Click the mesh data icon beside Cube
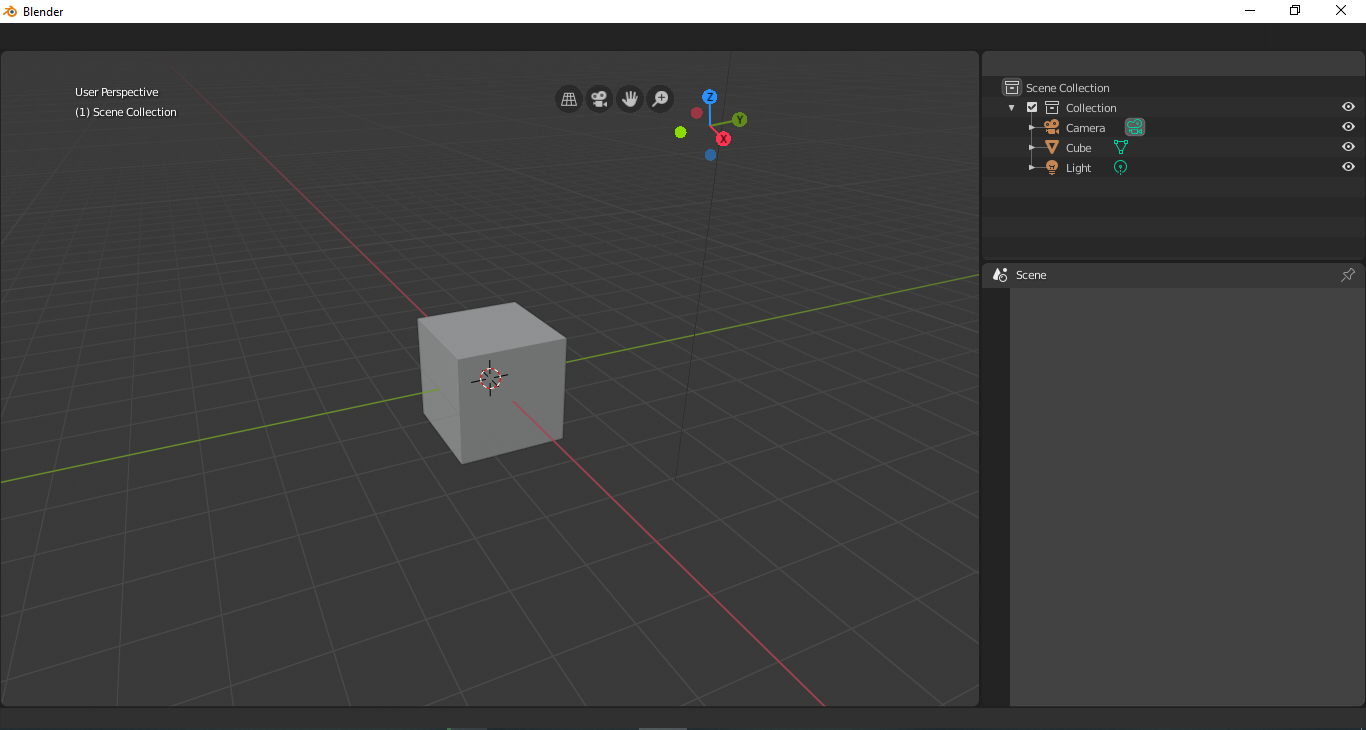The height and width of the screenshot is (730, 1366). (x=1121, y=147)
